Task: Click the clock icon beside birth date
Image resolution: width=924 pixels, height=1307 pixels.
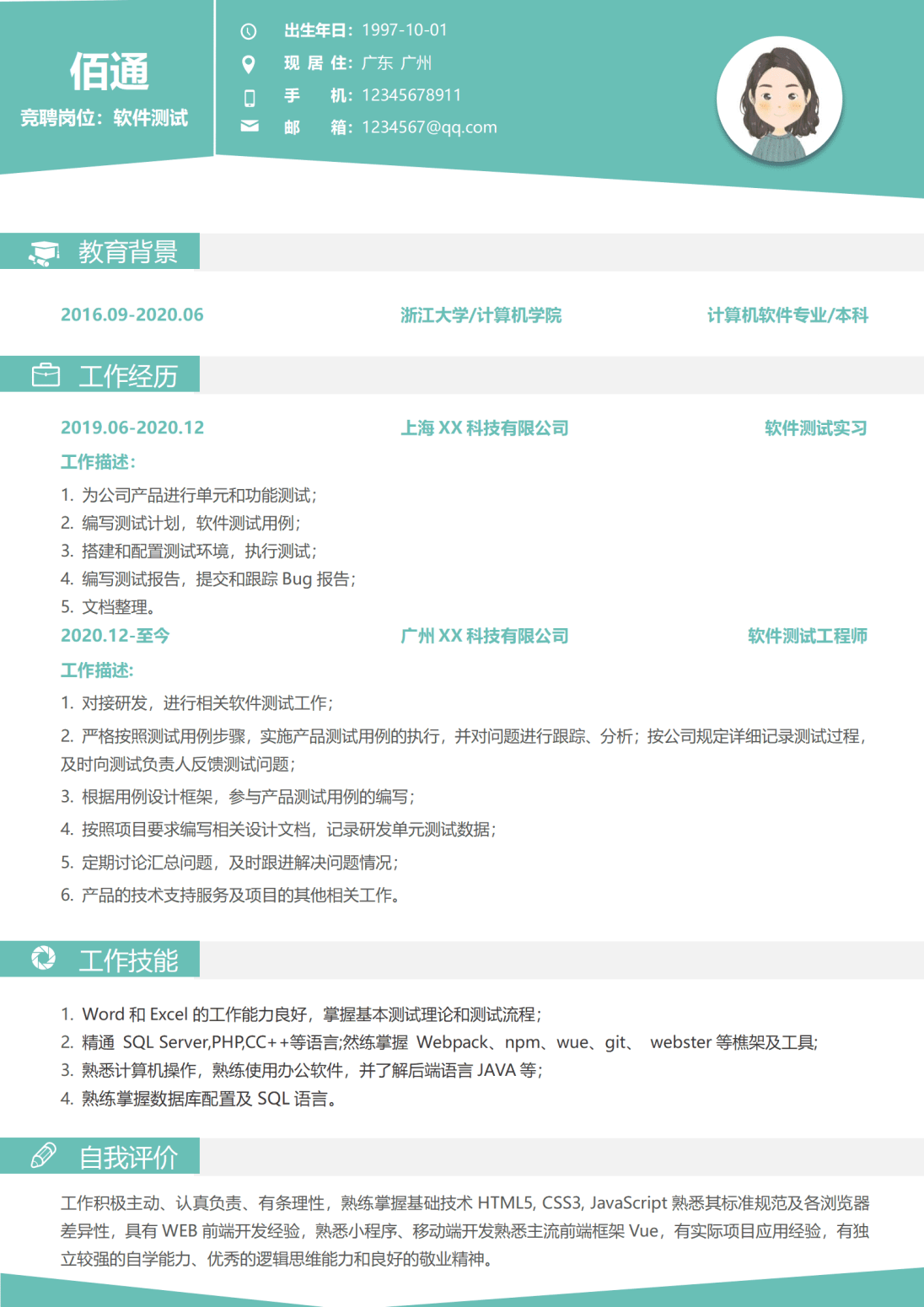Action: click(249, 31)
